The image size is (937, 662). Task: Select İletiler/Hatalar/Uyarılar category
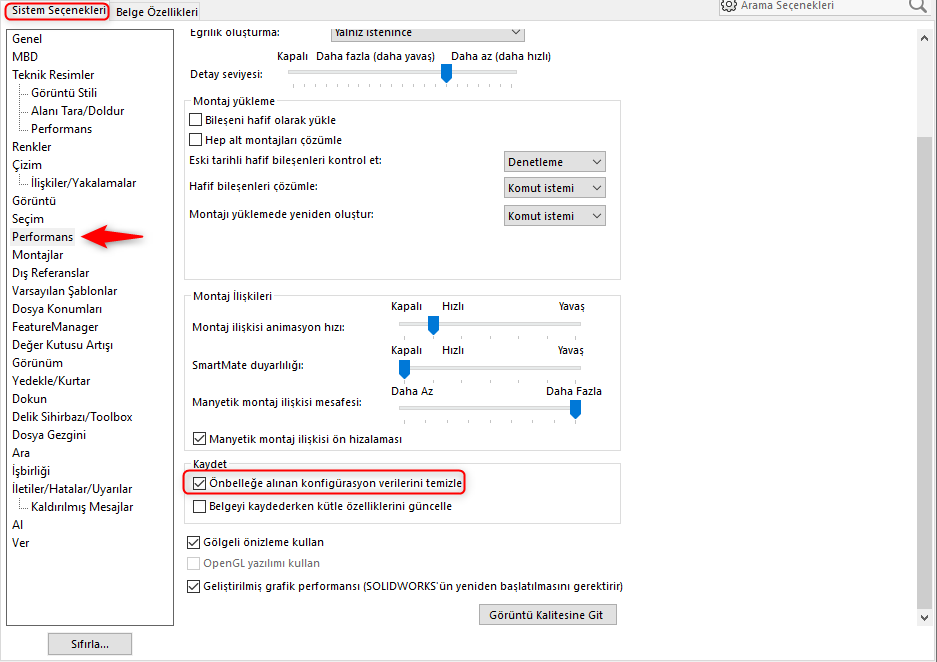point(72,489)
